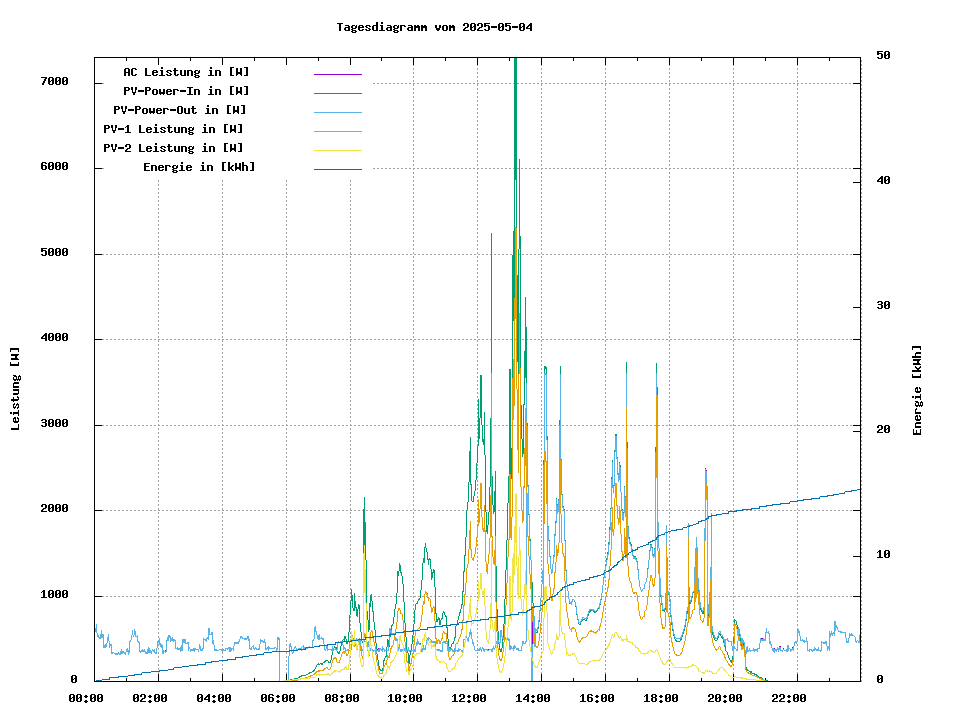The width and height of the screenshot is (960, 720).
Task: Click the PV-Power-In legend line sample
Action: [337, 93]
